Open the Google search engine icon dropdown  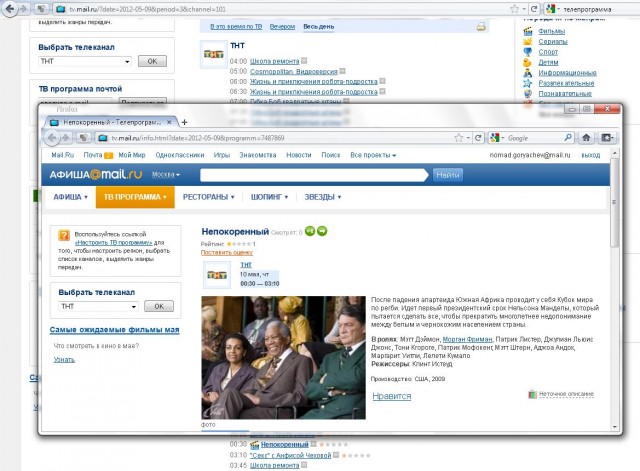click(x=497, y=138)
